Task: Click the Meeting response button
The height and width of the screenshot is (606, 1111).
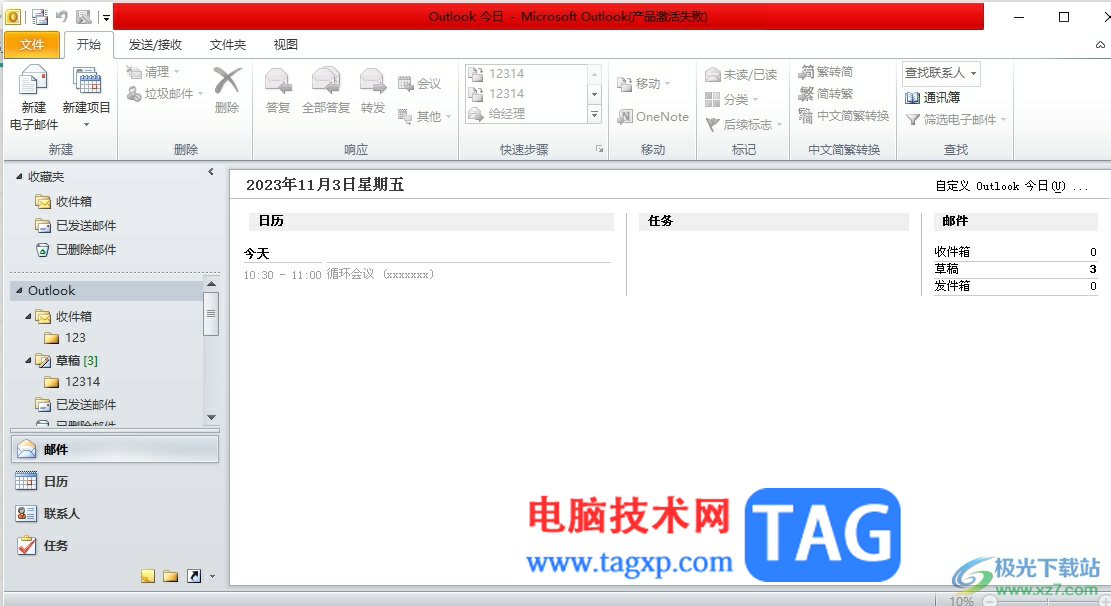Action: click(x=419, y=84)
